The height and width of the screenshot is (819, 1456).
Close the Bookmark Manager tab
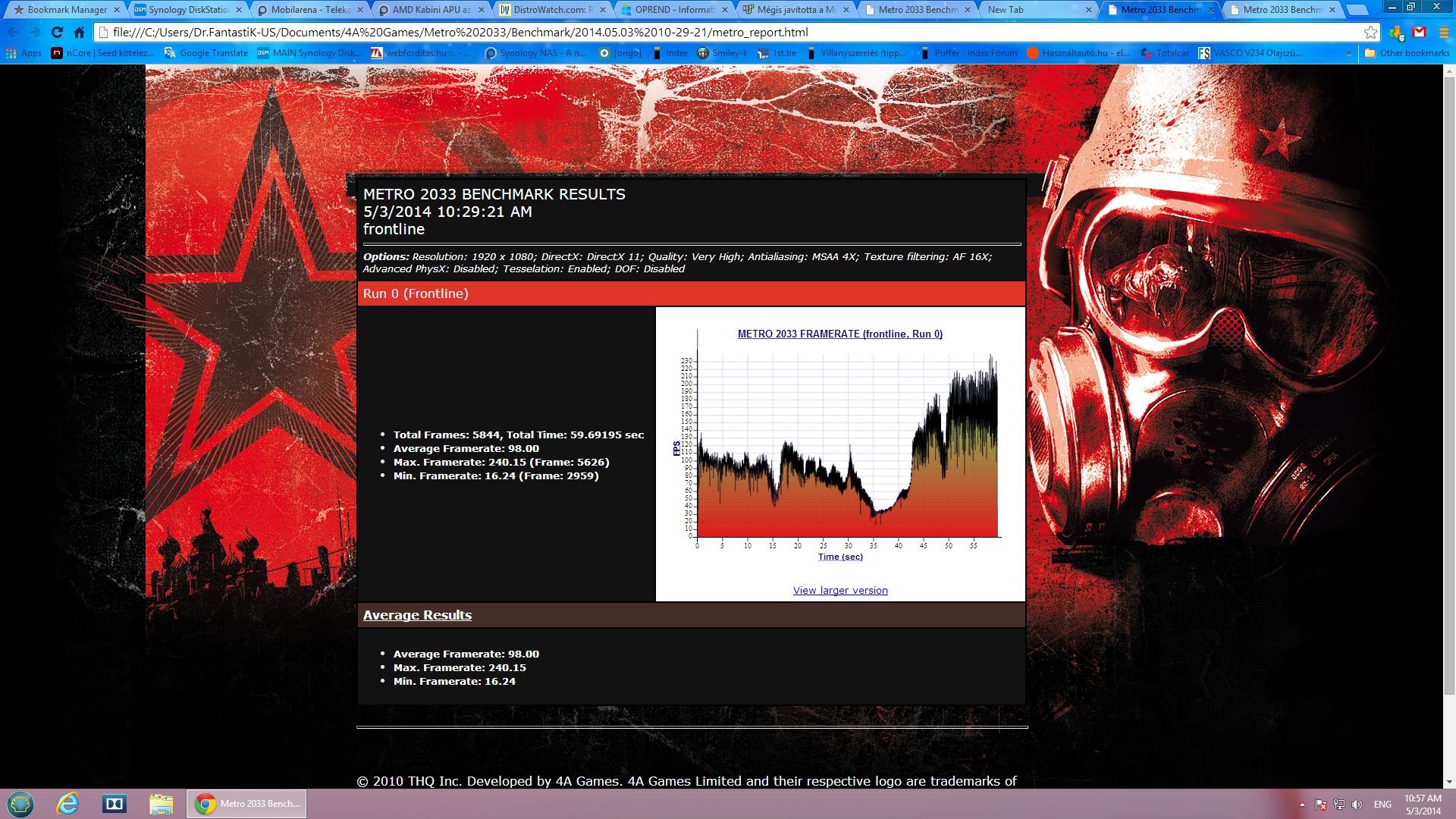coord(116,10)
